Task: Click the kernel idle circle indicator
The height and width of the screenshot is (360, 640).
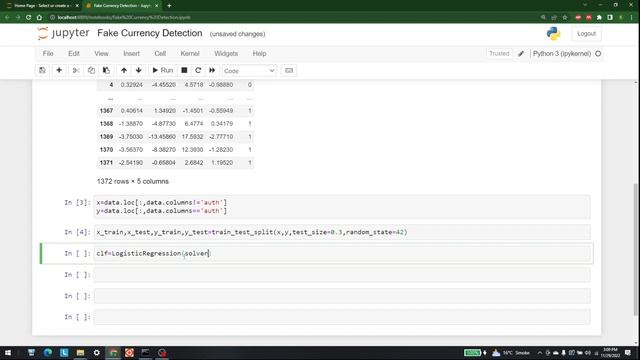Action: [x=598, y=53]
